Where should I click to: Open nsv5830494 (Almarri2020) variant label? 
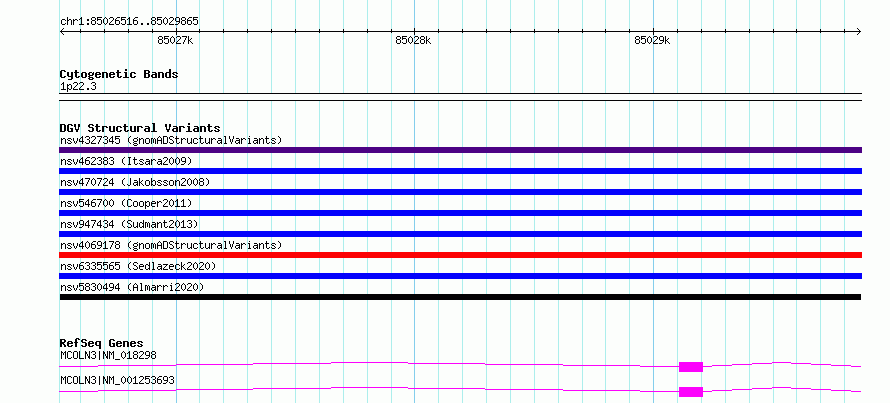click(x=132, y=287)
